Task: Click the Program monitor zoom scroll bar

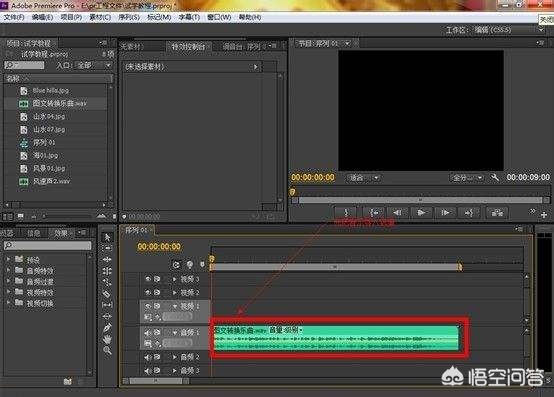Action: click(420, 200)
